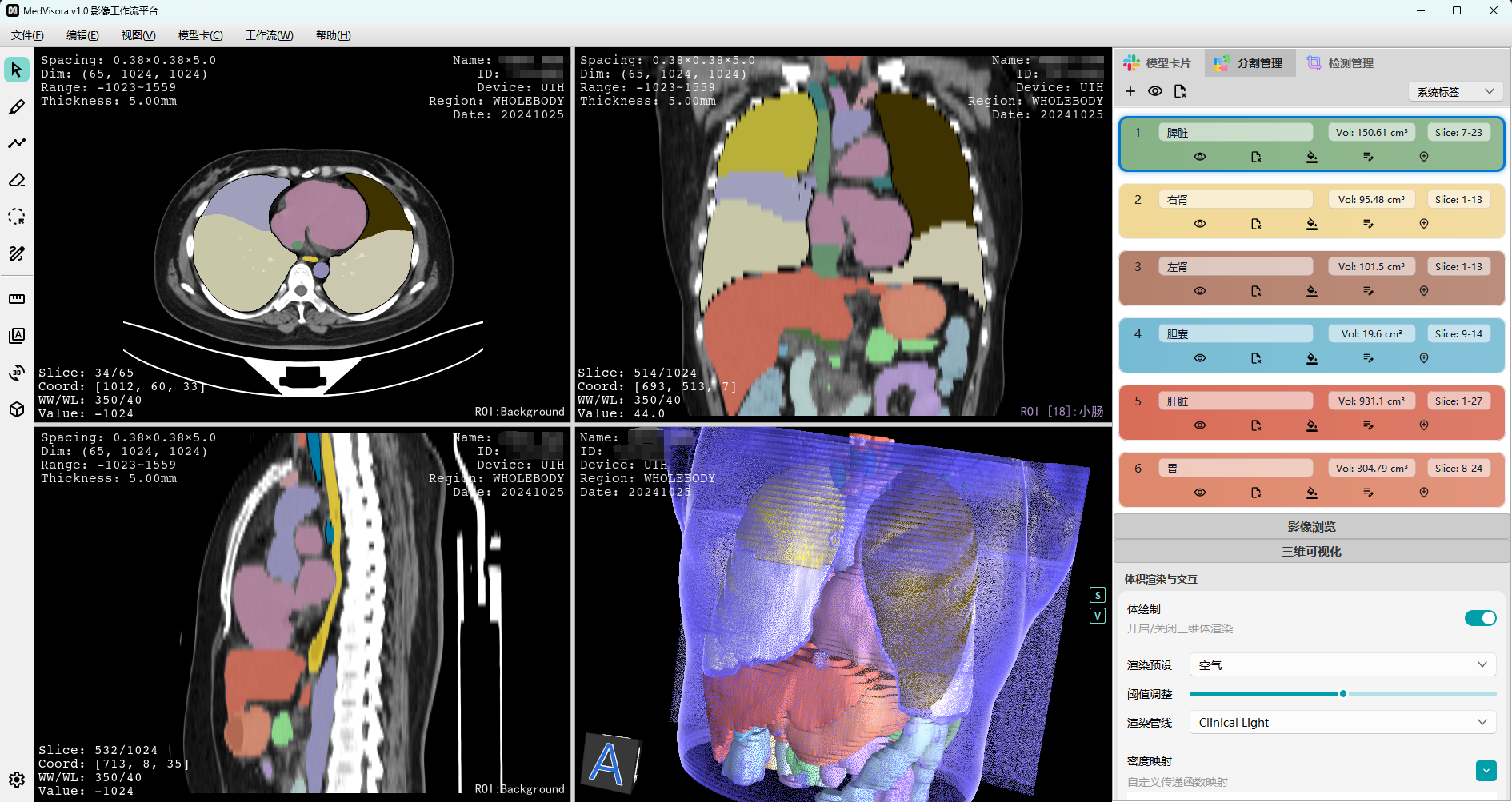This screenshot has height=802, width=1512.
Task: Select the eraser tool
Action: 17,180
